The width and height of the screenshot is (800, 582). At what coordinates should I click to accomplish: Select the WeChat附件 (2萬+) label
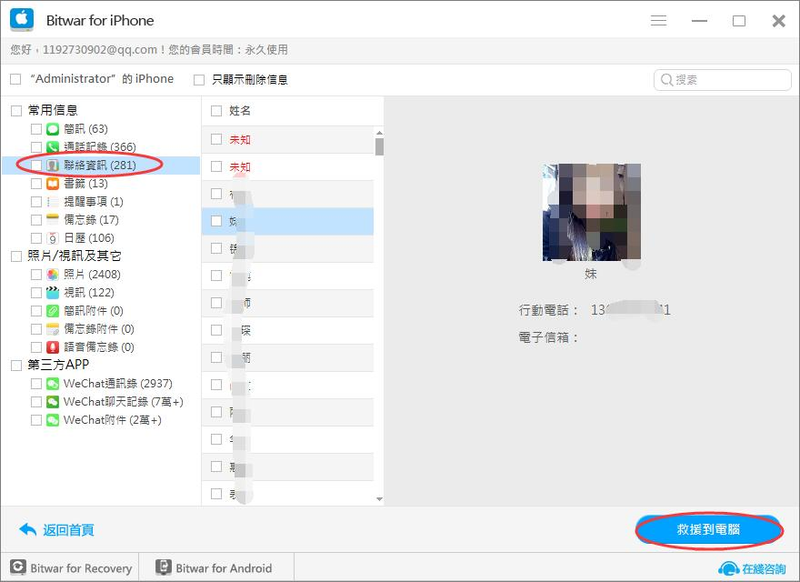pos(112,420)
